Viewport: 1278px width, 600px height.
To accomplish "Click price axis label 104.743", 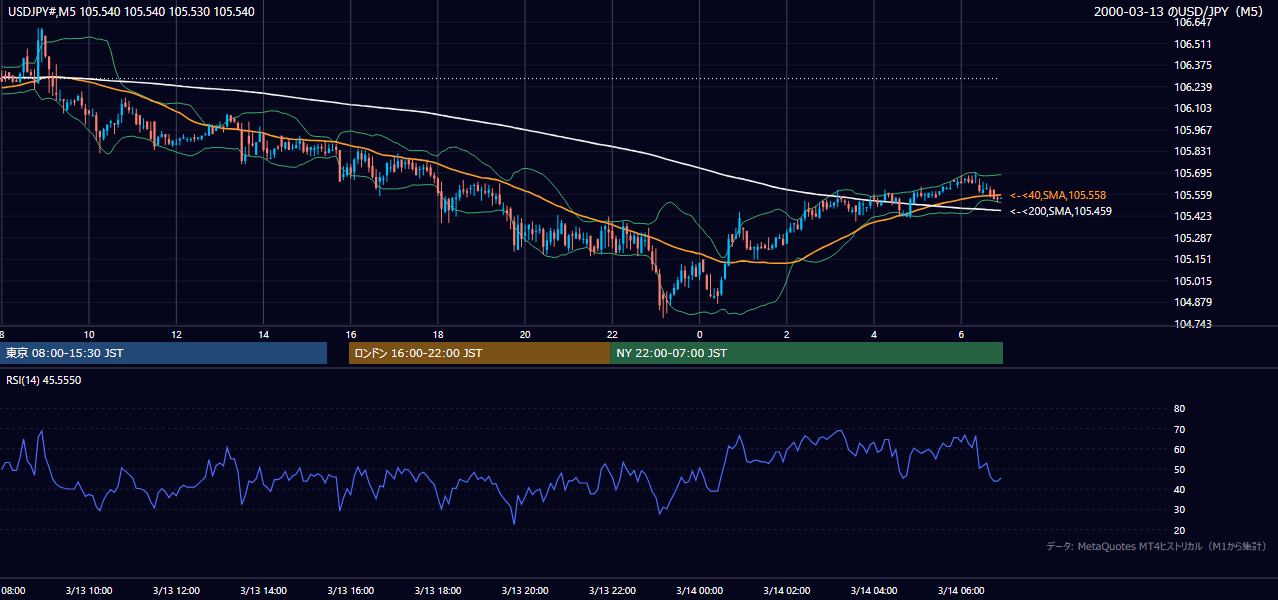I will 1193,324.
